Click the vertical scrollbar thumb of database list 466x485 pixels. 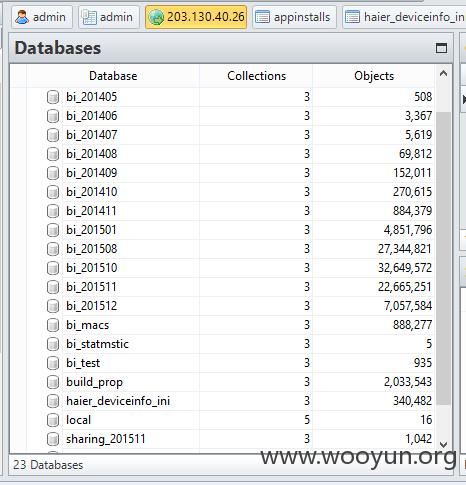pyautogui.click(x=443, y=259)
